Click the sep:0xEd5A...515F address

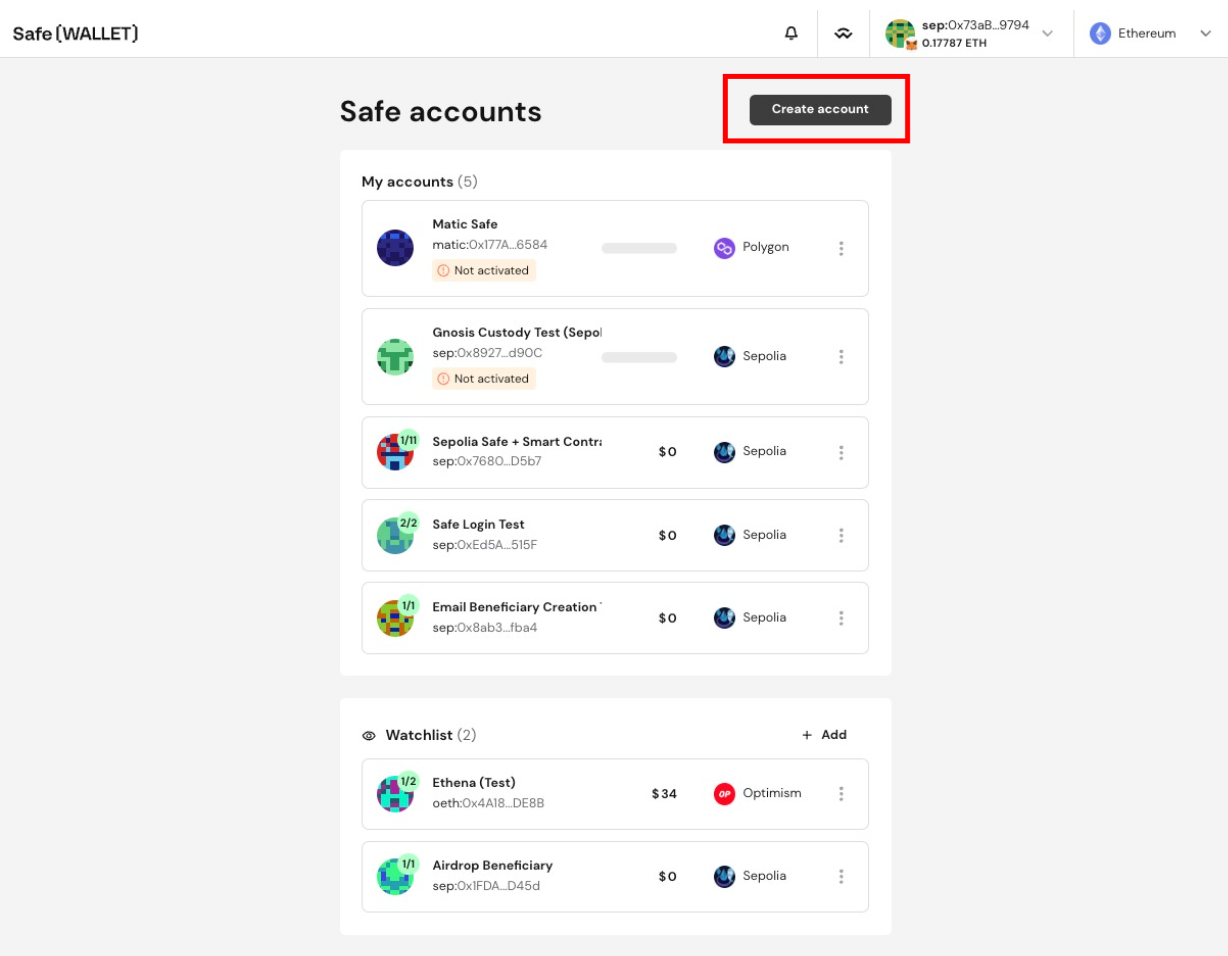tap(485, 545)
